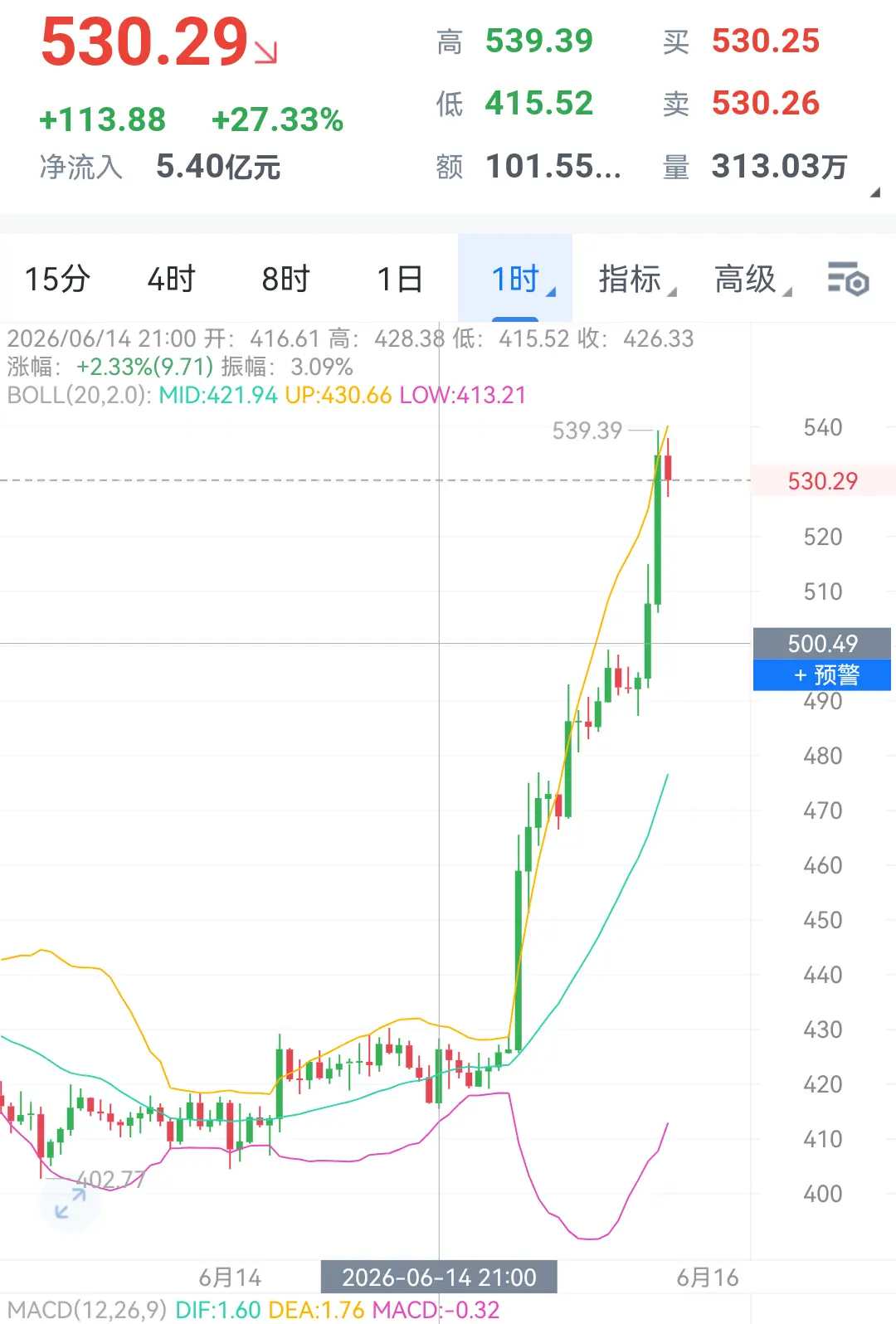Open 高级 advanced dropdown
The image size is (896, 1324).
click(x=752, y=279)
